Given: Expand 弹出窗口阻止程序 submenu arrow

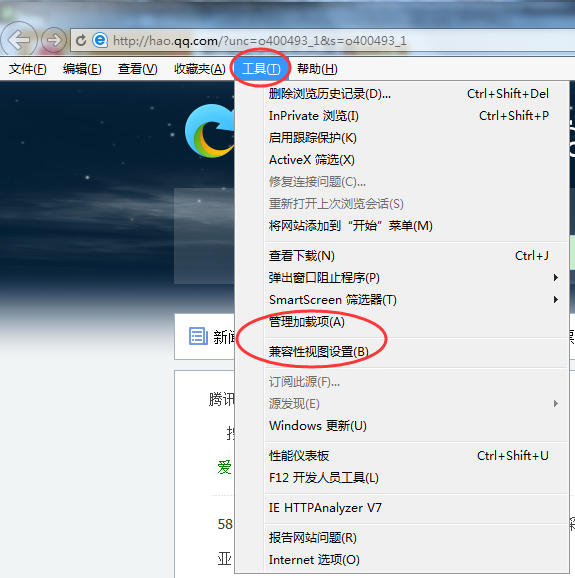Looking at the screenshot, I should (555, 278).
